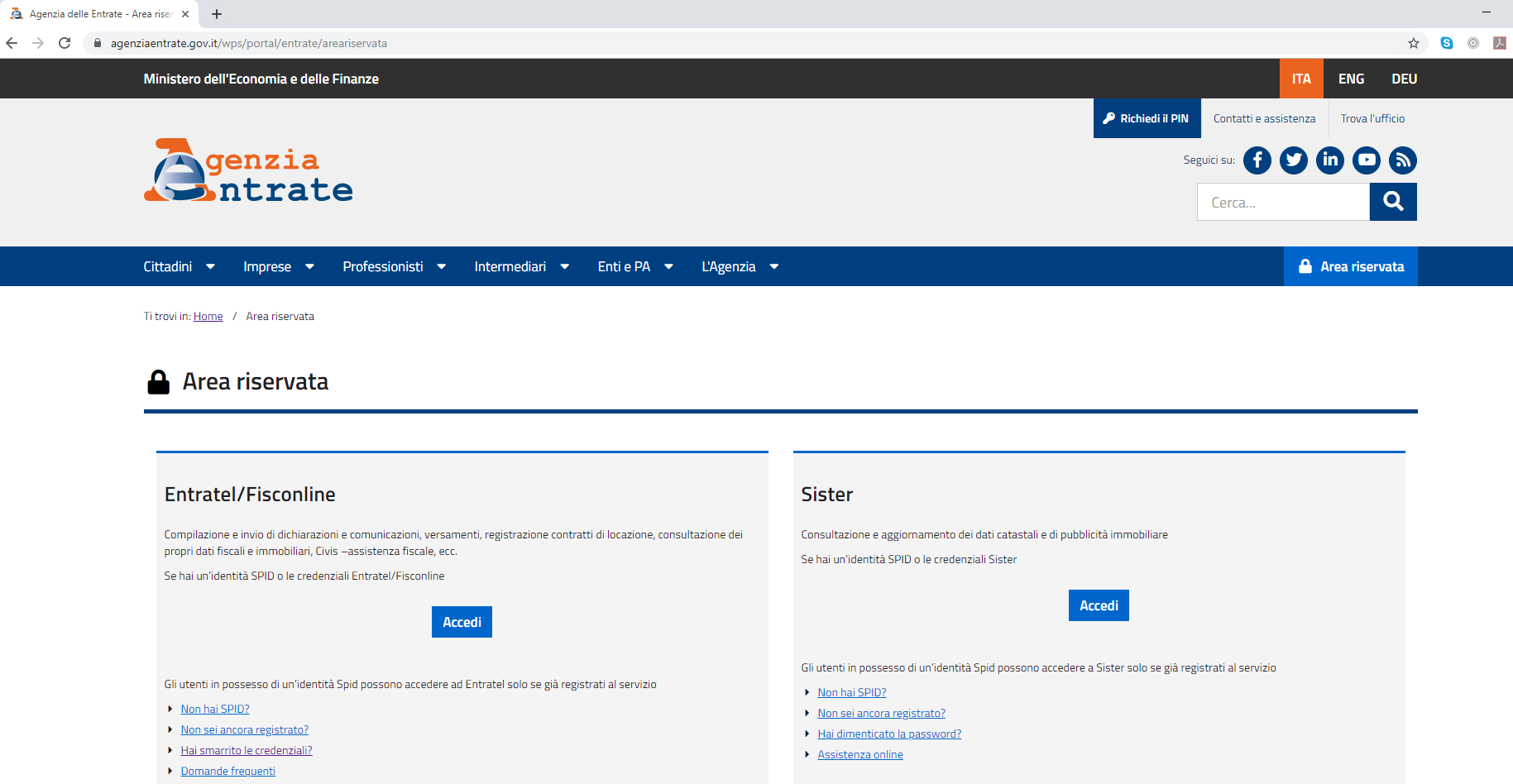Expand the Cittadini menu
The image size is (1513, 784).
tap(180, 266)
